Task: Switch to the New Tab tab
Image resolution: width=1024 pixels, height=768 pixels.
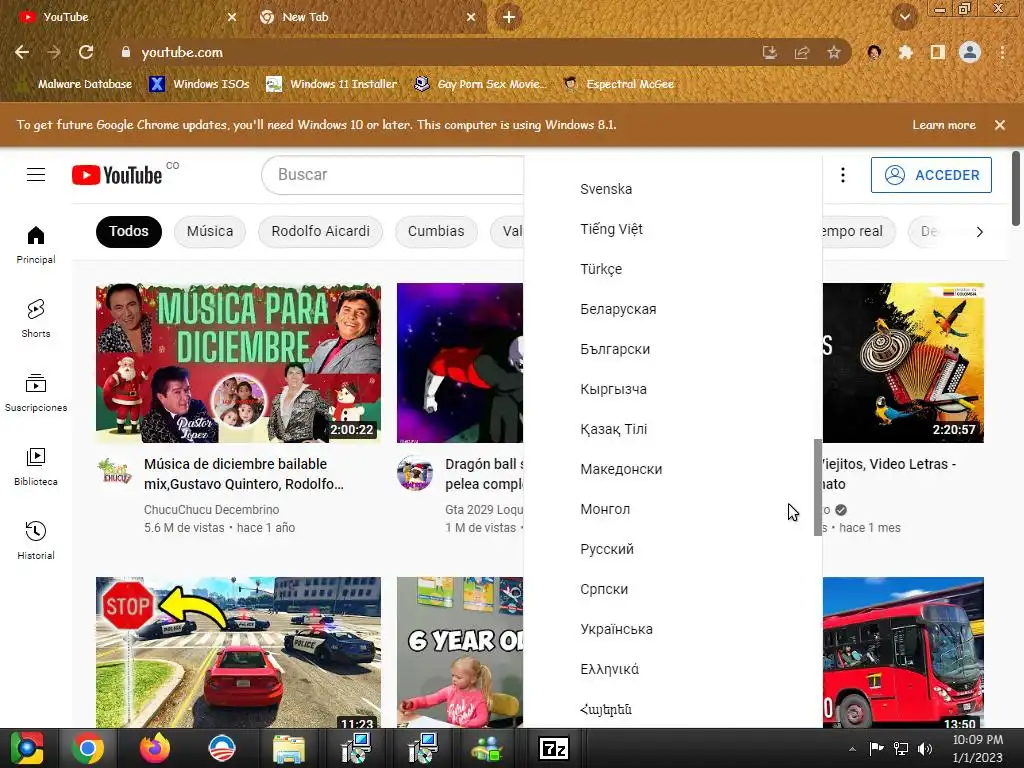Action: (x=367, y=17)
